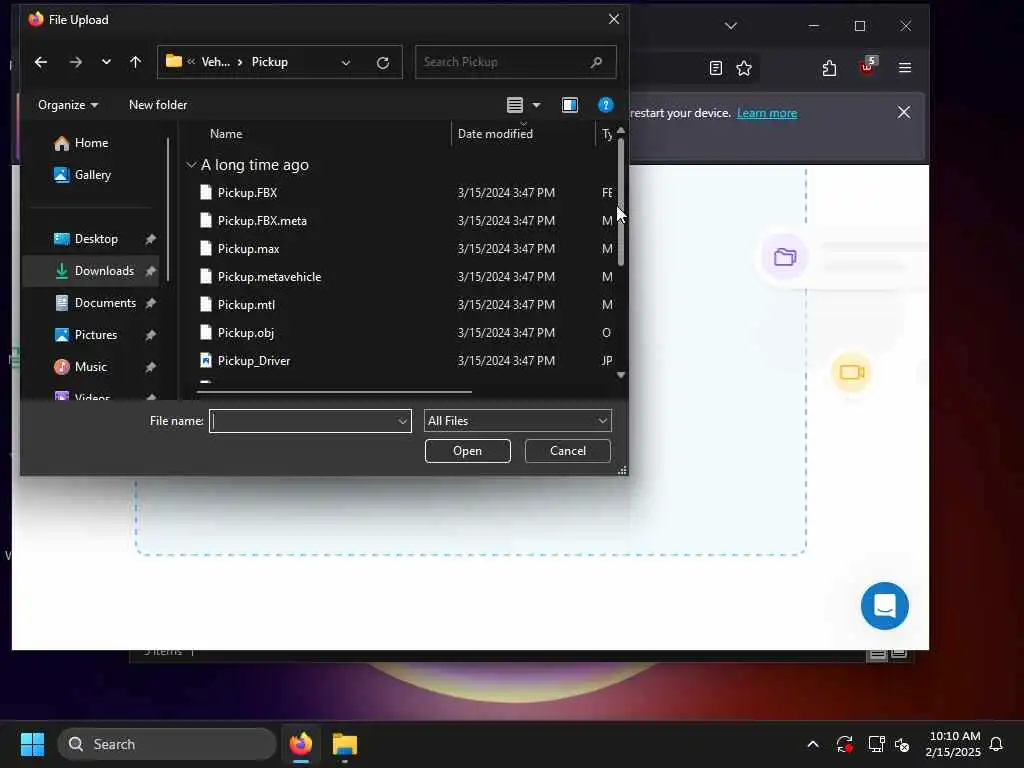Click the pin icon beside Documents
The height and width of the screenshot is (768, 1024).
(x=150, y=303)
